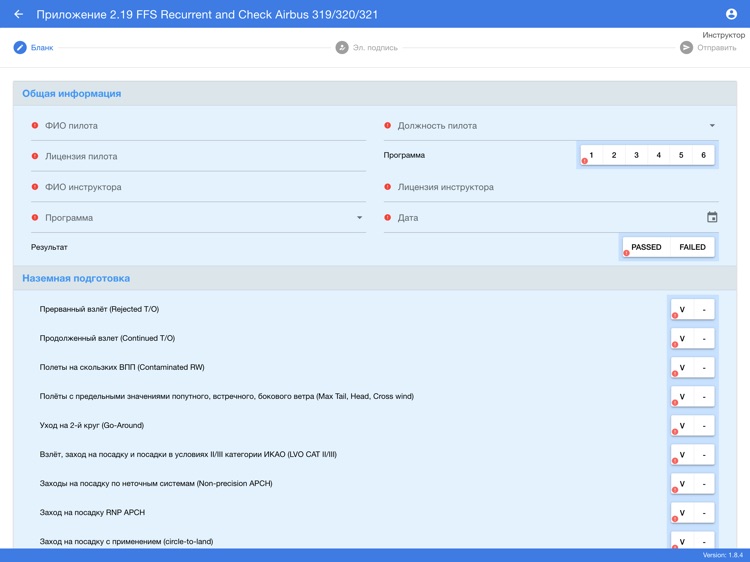Mark V for Заход на посадку RNP APCH
Image resolution: width=750 pixels, height=562 pixels.
682,513
